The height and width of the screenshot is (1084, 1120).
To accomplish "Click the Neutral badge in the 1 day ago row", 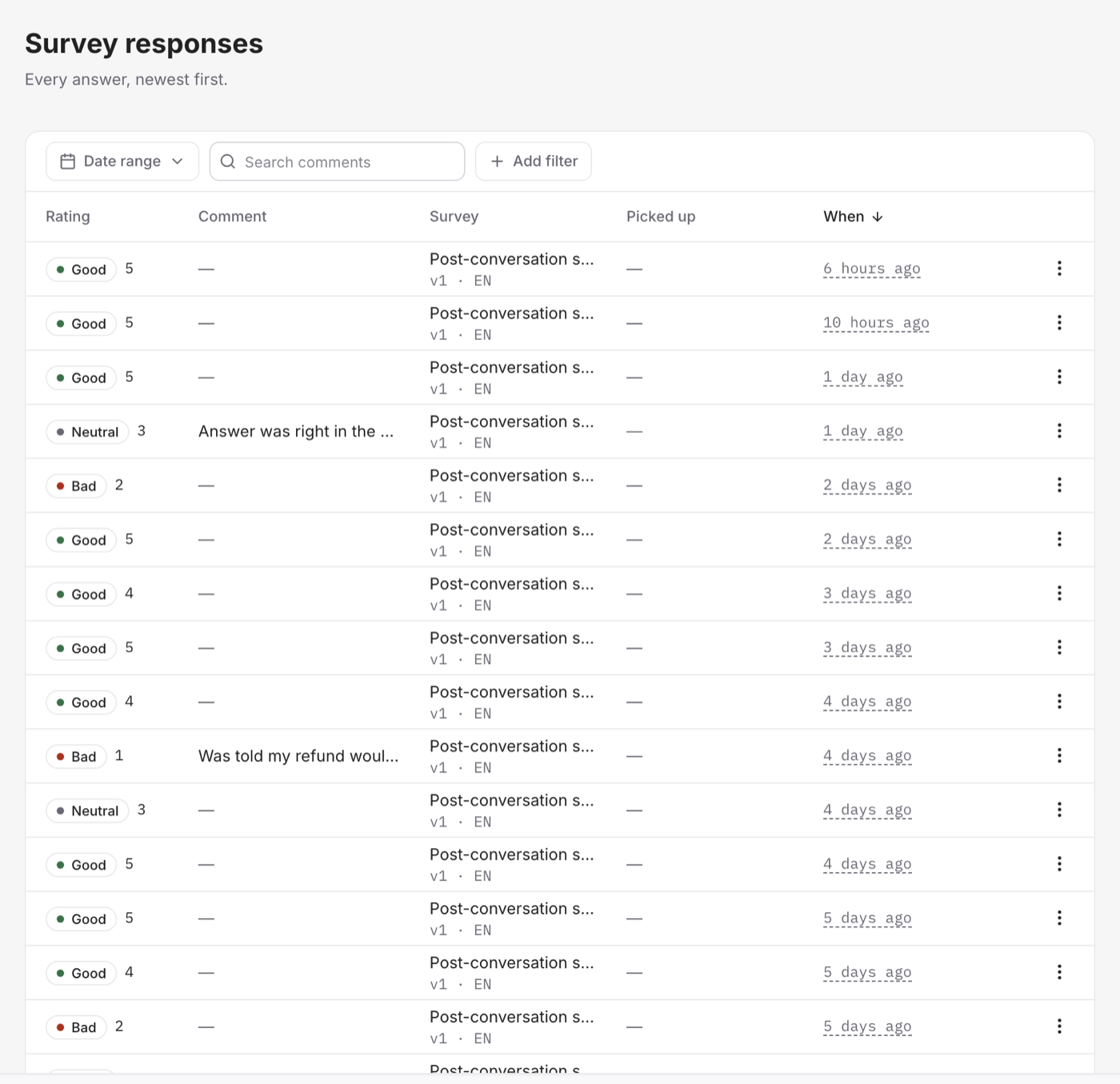I will [87, 432].
